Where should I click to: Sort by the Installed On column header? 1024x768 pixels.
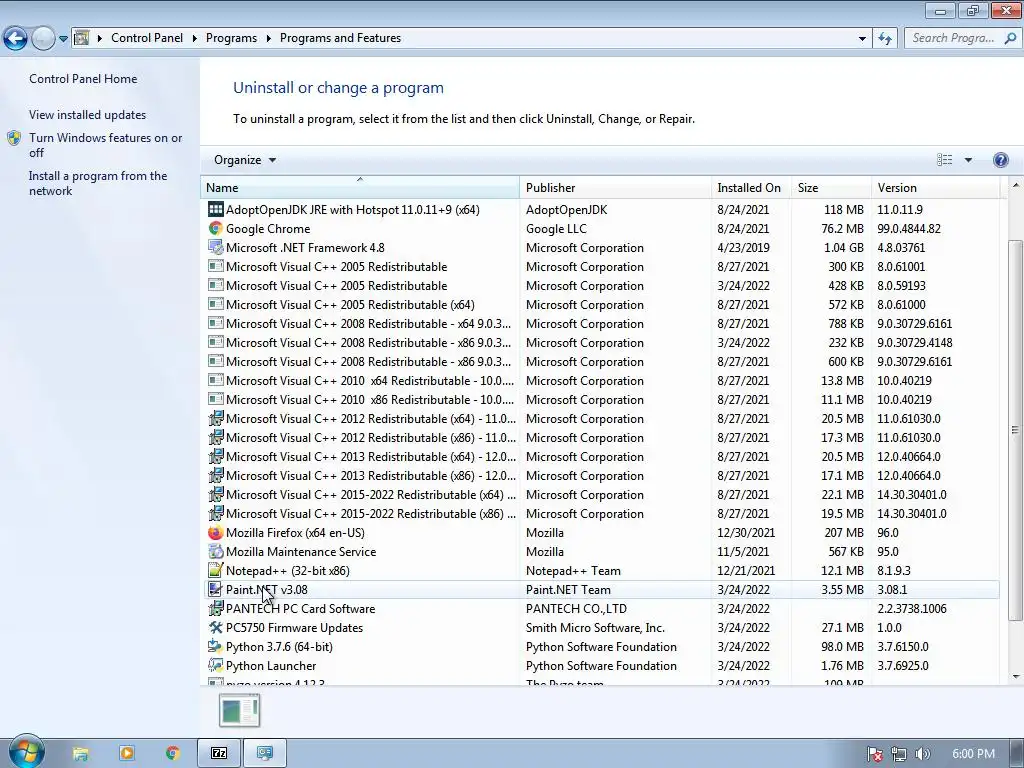click(751, 187)
